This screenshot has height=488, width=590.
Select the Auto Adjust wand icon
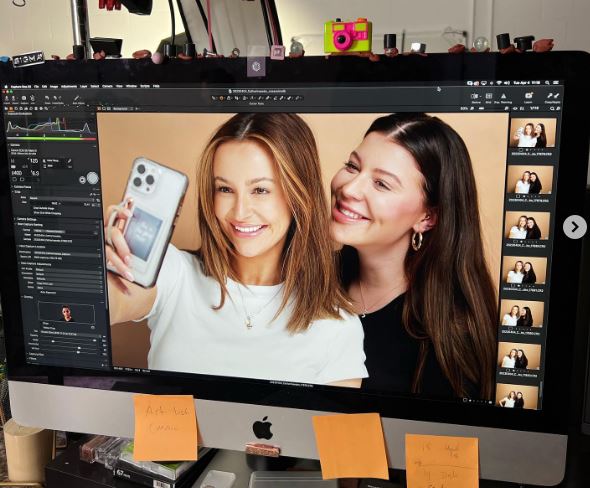point(77,98)
